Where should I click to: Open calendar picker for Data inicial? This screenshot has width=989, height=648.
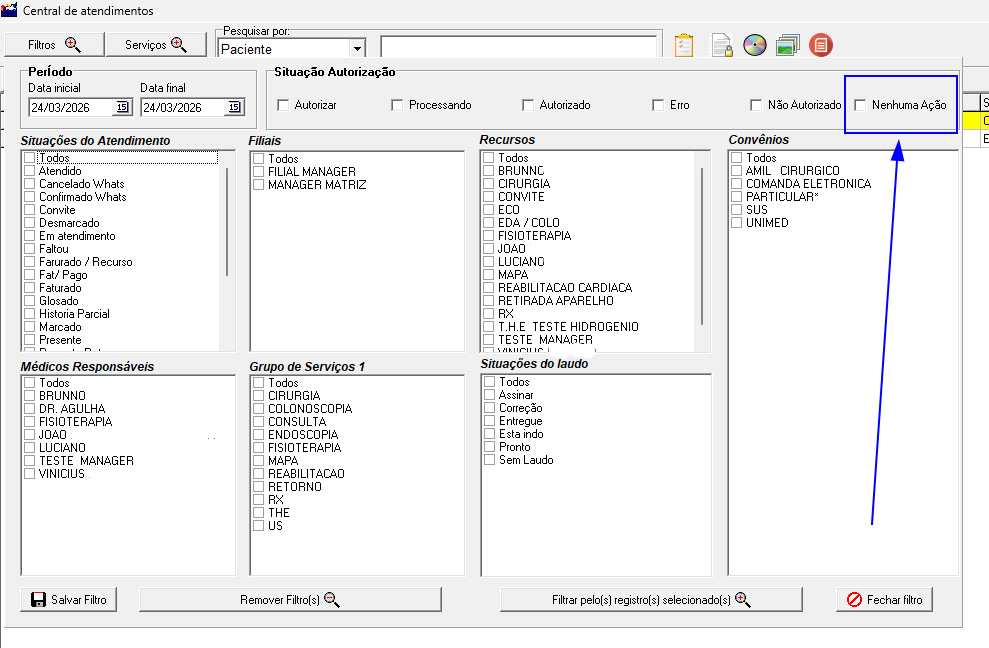(122, 107)
